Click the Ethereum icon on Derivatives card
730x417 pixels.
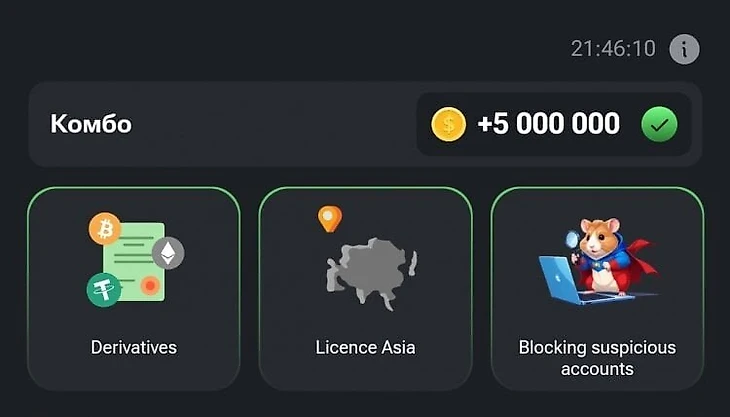[x=168, y=253]
